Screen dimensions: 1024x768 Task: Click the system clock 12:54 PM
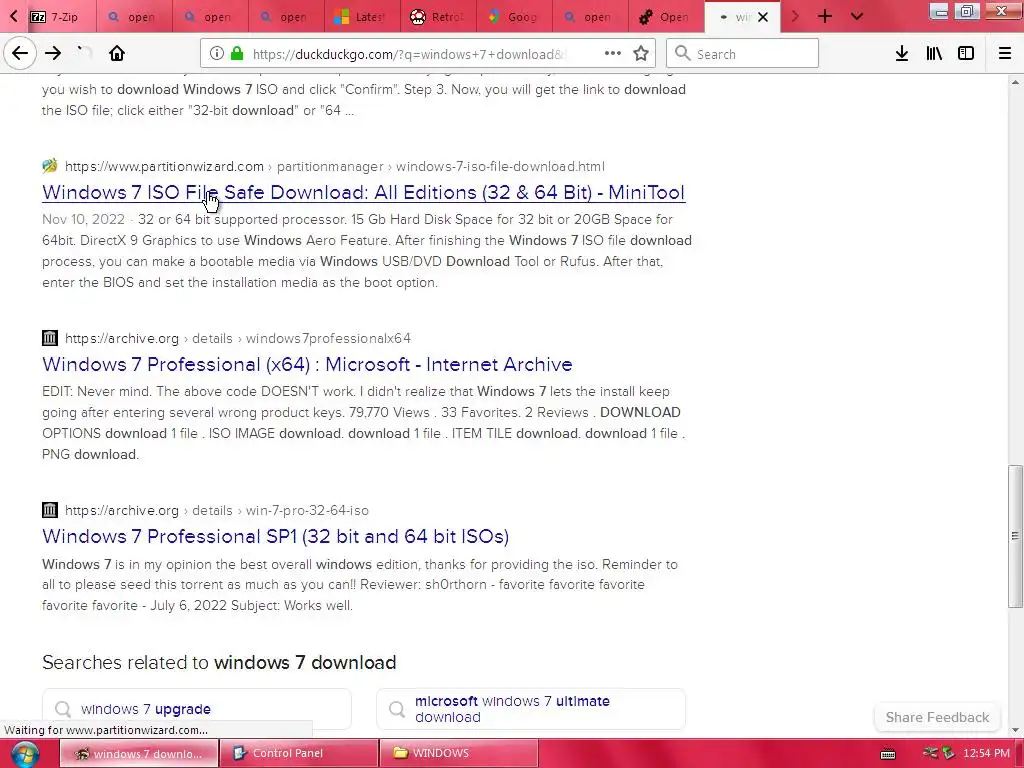tap(986, 753)
